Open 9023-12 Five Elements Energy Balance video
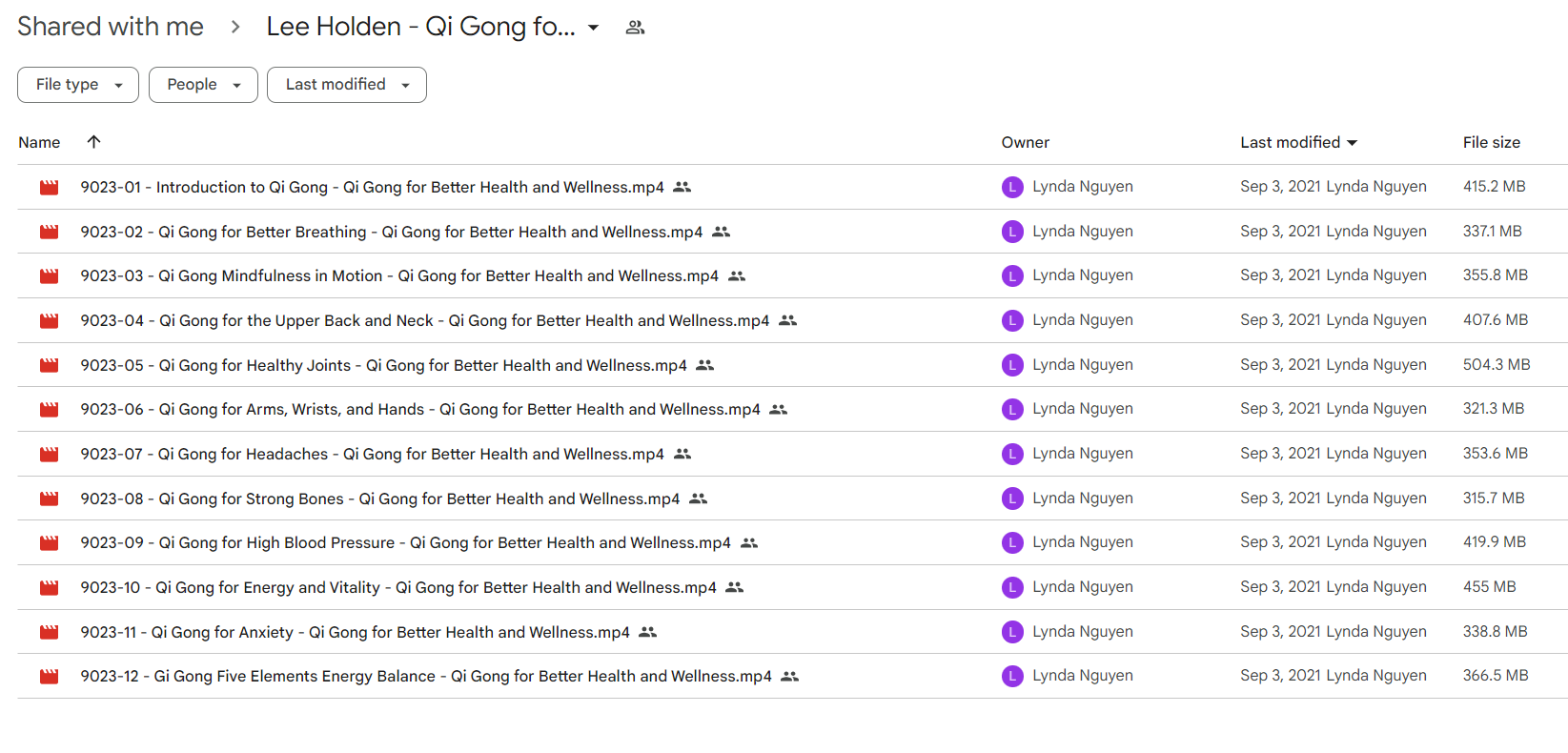Viewport: 1568px width, 753px height. (426, 677)
